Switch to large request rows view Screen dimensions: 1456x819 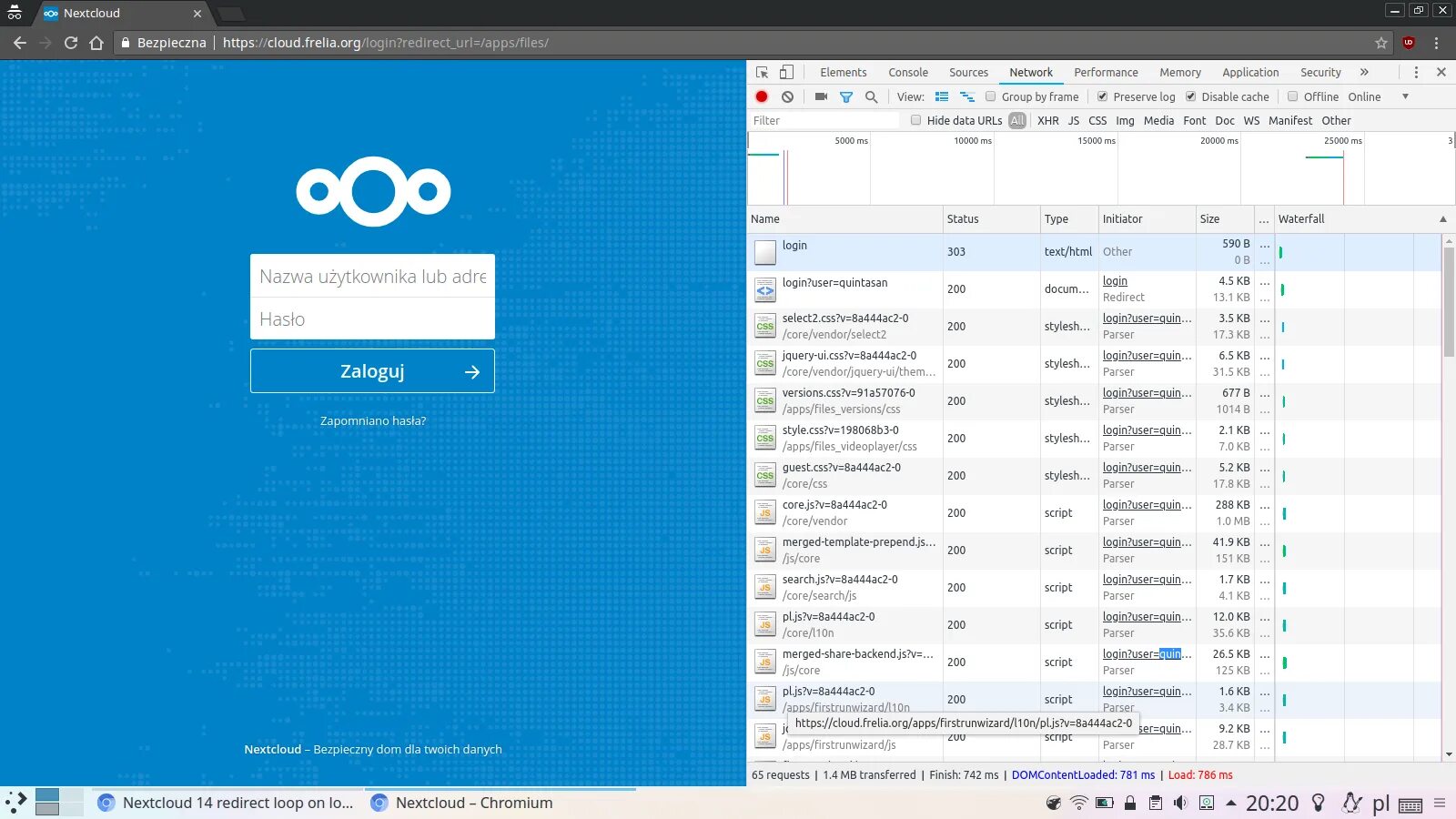[x=942, y=96]
